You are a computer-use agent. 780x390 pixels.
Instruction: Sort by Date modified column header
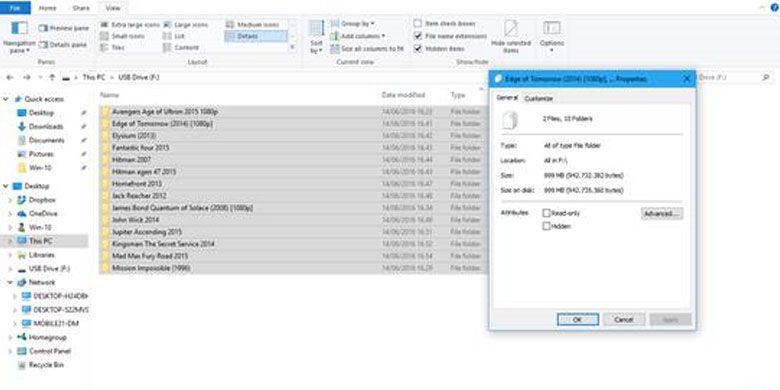(403, 95)
